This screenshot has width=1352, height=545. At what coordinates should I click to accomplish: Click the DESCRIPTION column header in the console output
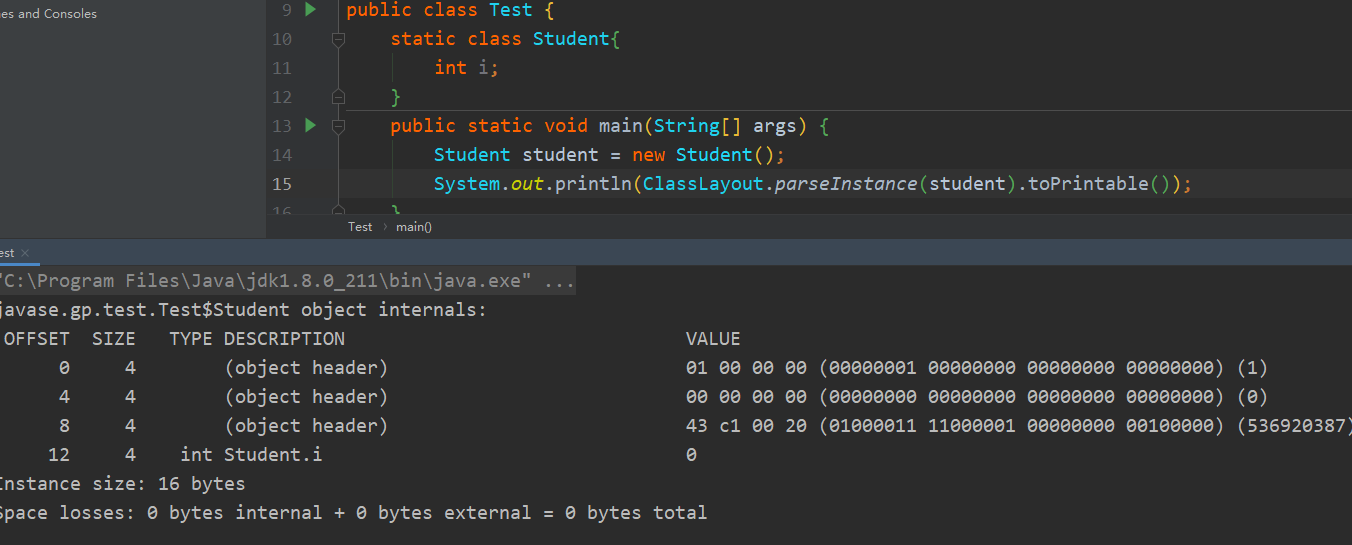point(284,339)
